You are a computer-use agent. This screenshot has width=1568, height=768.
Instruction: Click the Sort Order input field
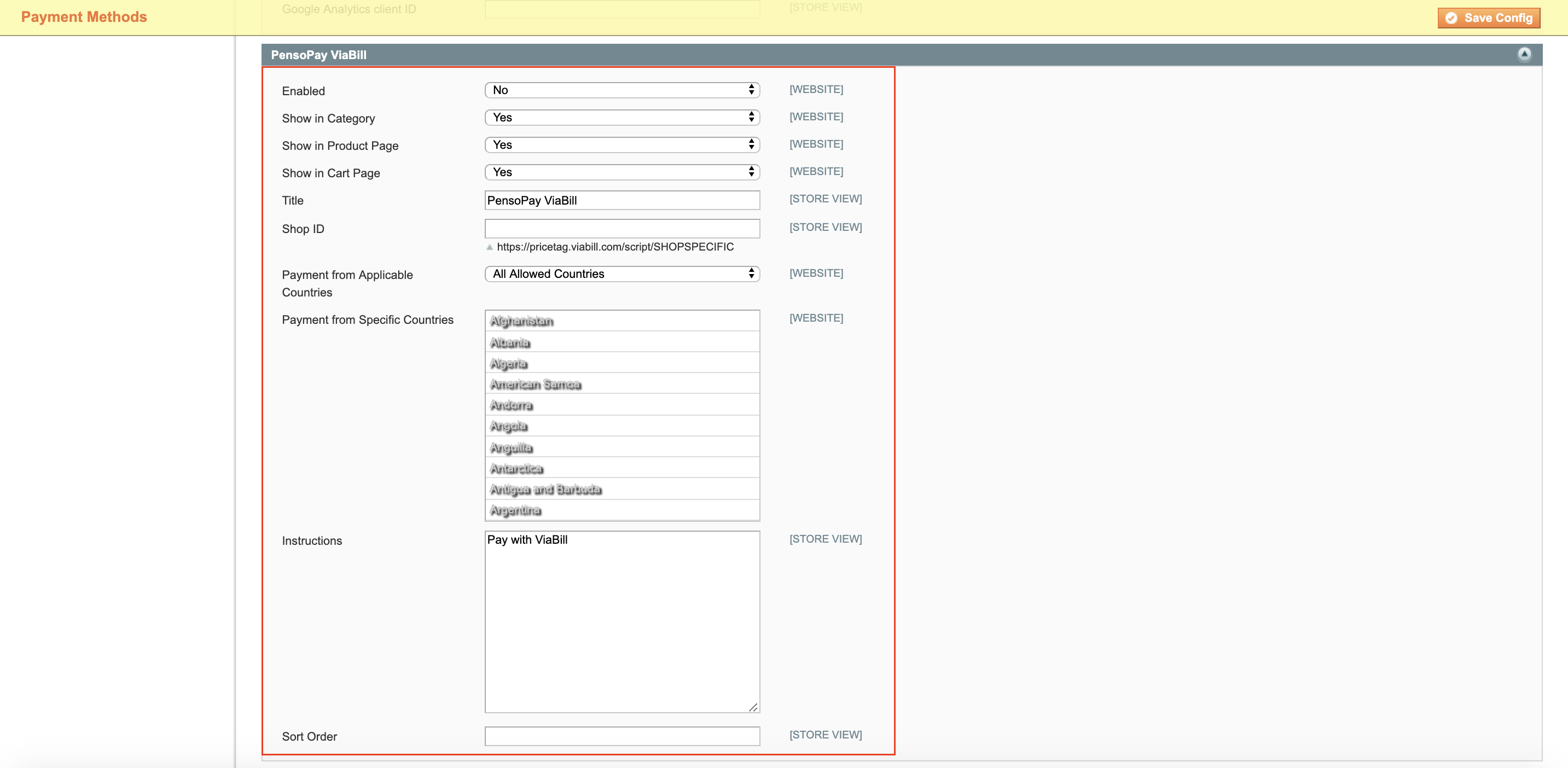click(622, 735)
